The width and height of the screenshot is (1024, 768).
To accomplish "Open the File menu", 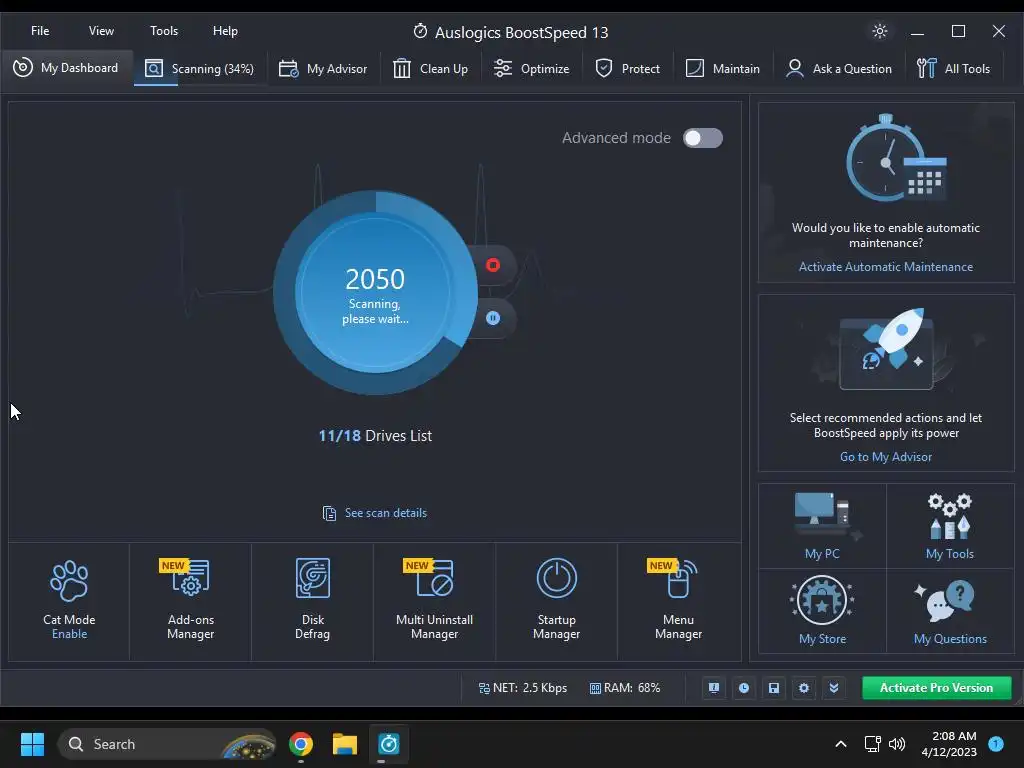I will point(40,31).
